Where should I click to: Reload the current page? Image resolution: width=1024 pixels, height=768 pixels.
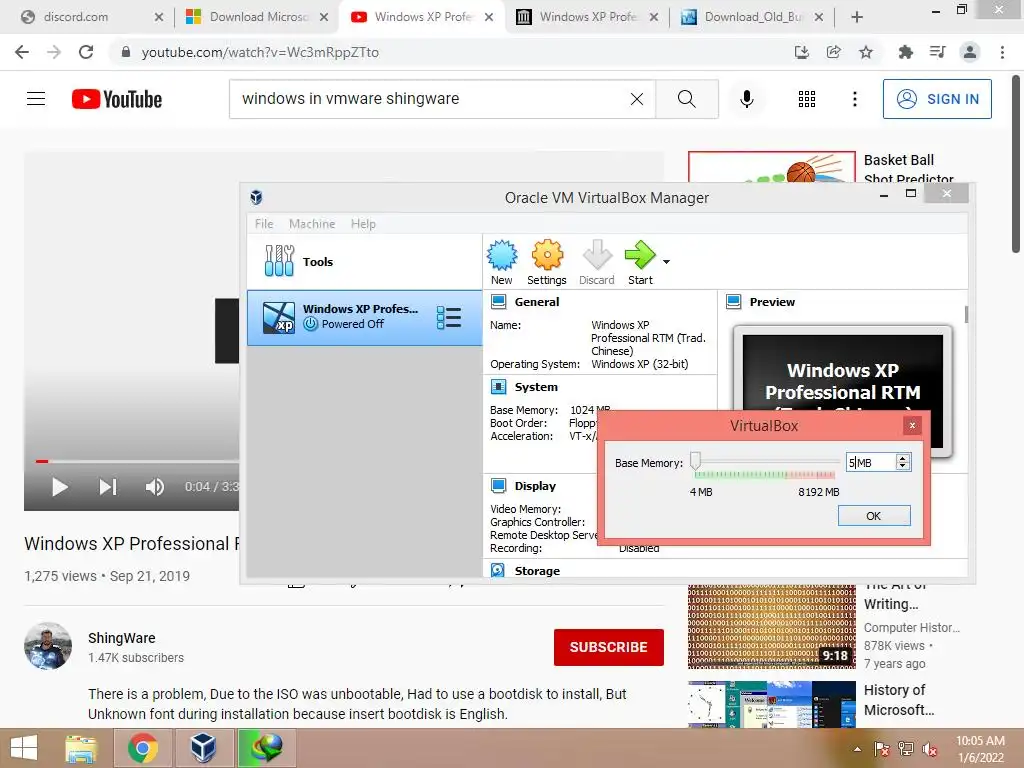86,52
